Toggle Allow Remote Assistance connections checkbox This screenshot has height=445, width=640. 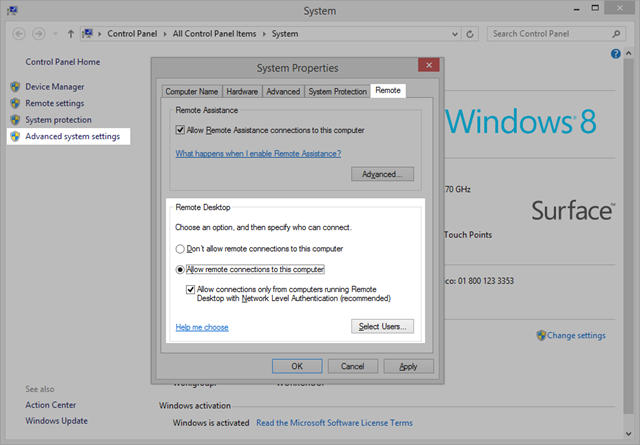coord(180,130)
